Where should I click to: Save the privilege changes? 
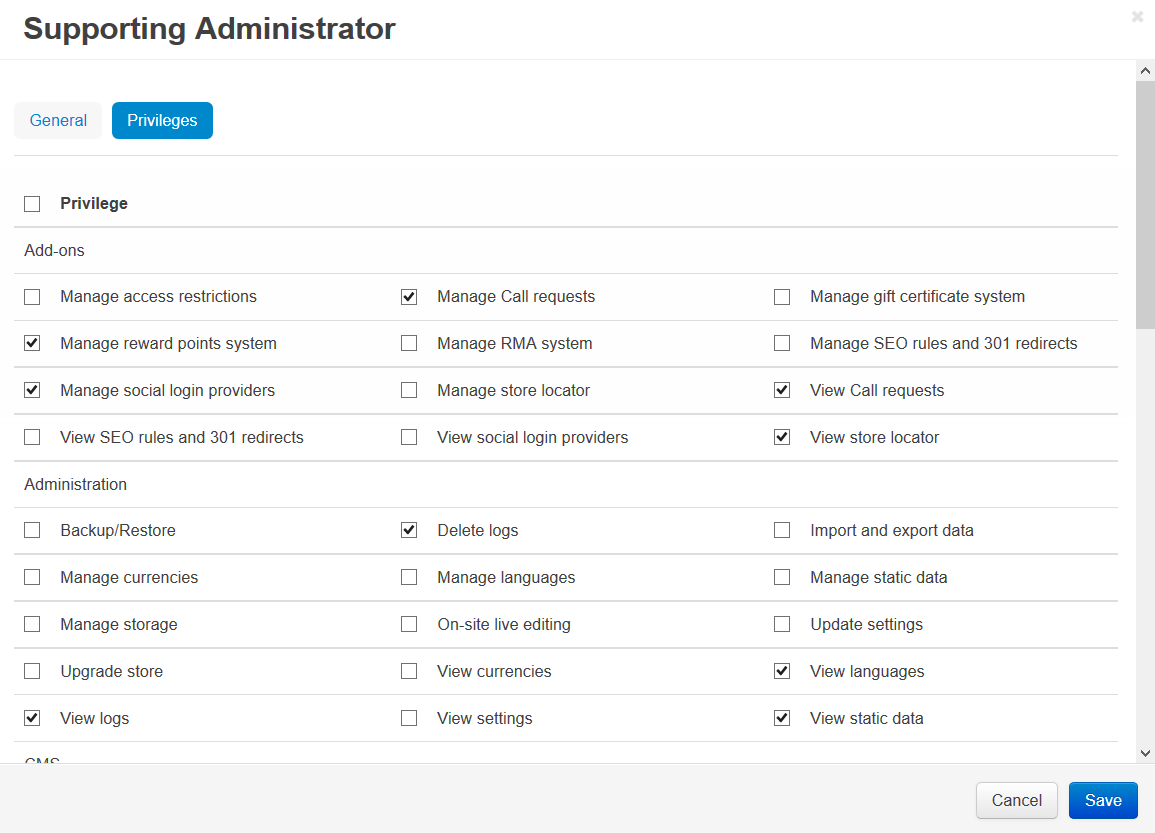tap(1103, 801)
